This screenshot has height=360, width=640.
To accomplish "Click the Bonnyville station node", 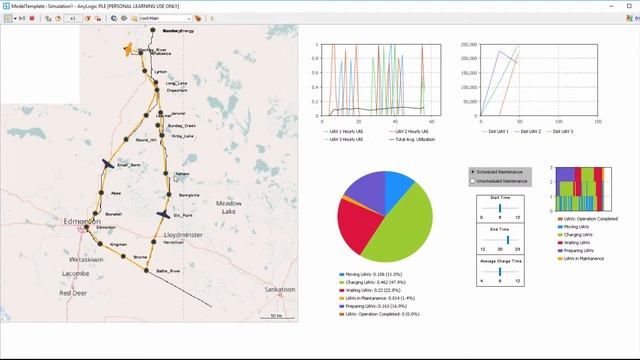I will coord(169,195).
